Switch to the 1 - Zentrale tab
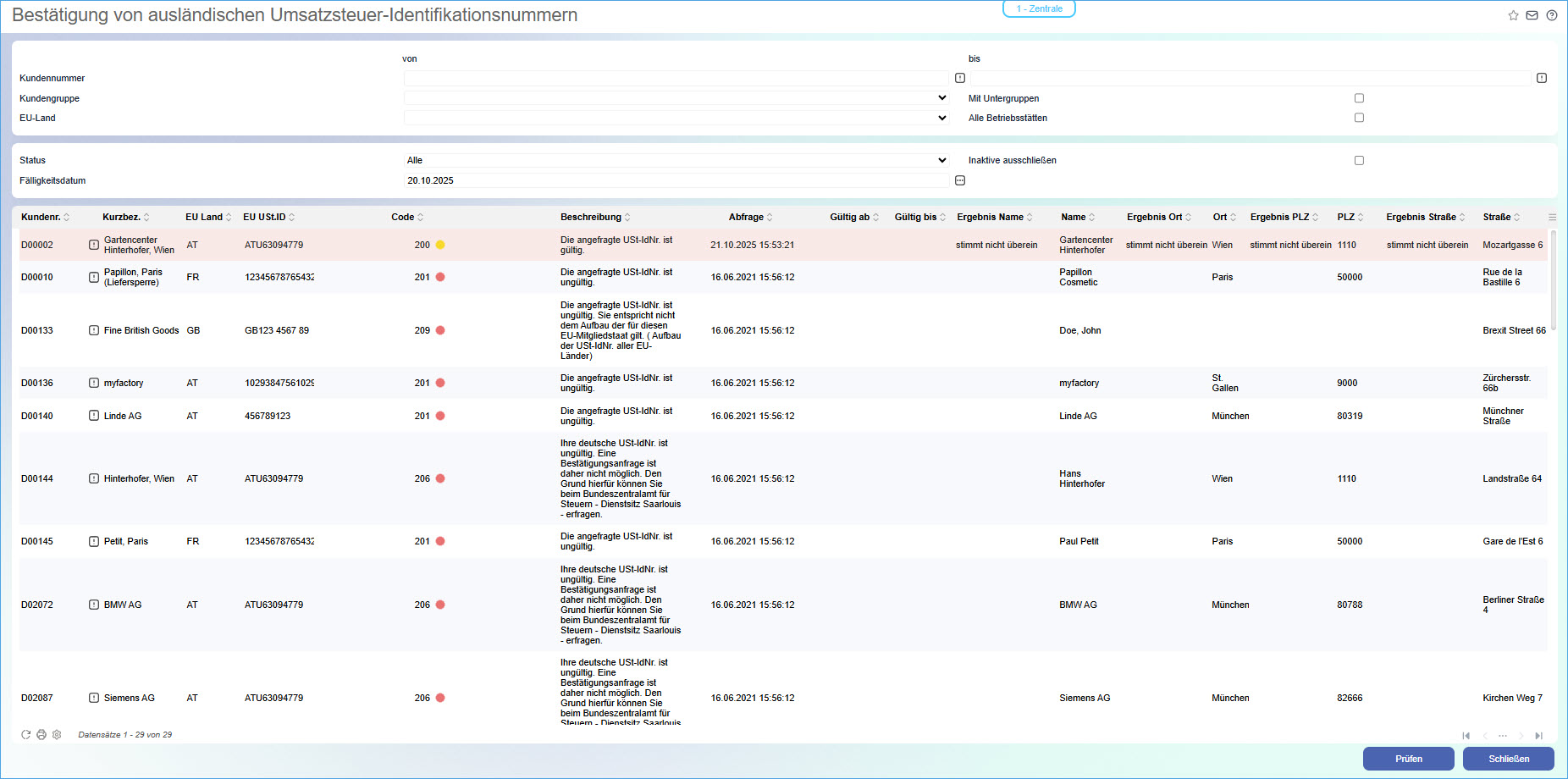Image resolution: width=1568 pixels, height=779 pixels. (x=1039, y=8)
